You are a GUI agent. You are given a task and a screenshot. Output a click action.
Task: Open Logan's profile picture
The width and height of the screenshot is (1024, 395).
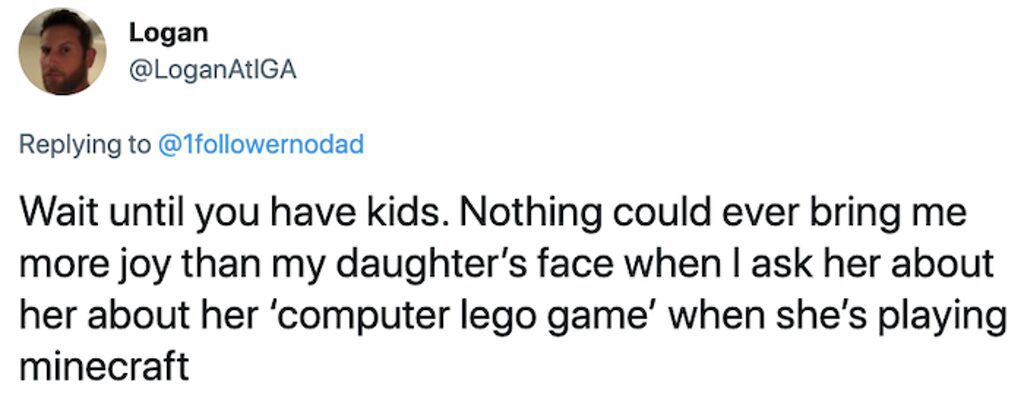(62, 51)
